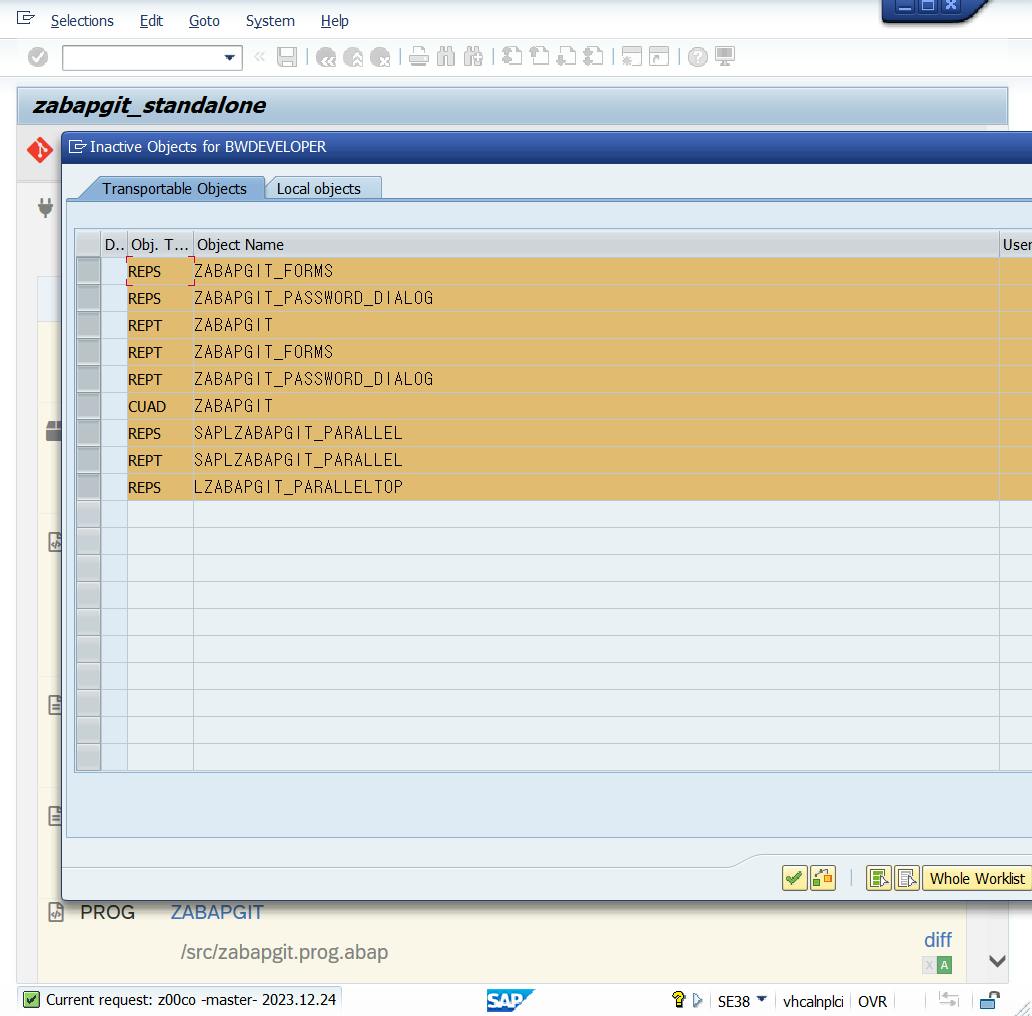Viewport: 1032px width, 1016px height.
Task: Click the Find binoculars icon
Action: (x=446, y=57)
